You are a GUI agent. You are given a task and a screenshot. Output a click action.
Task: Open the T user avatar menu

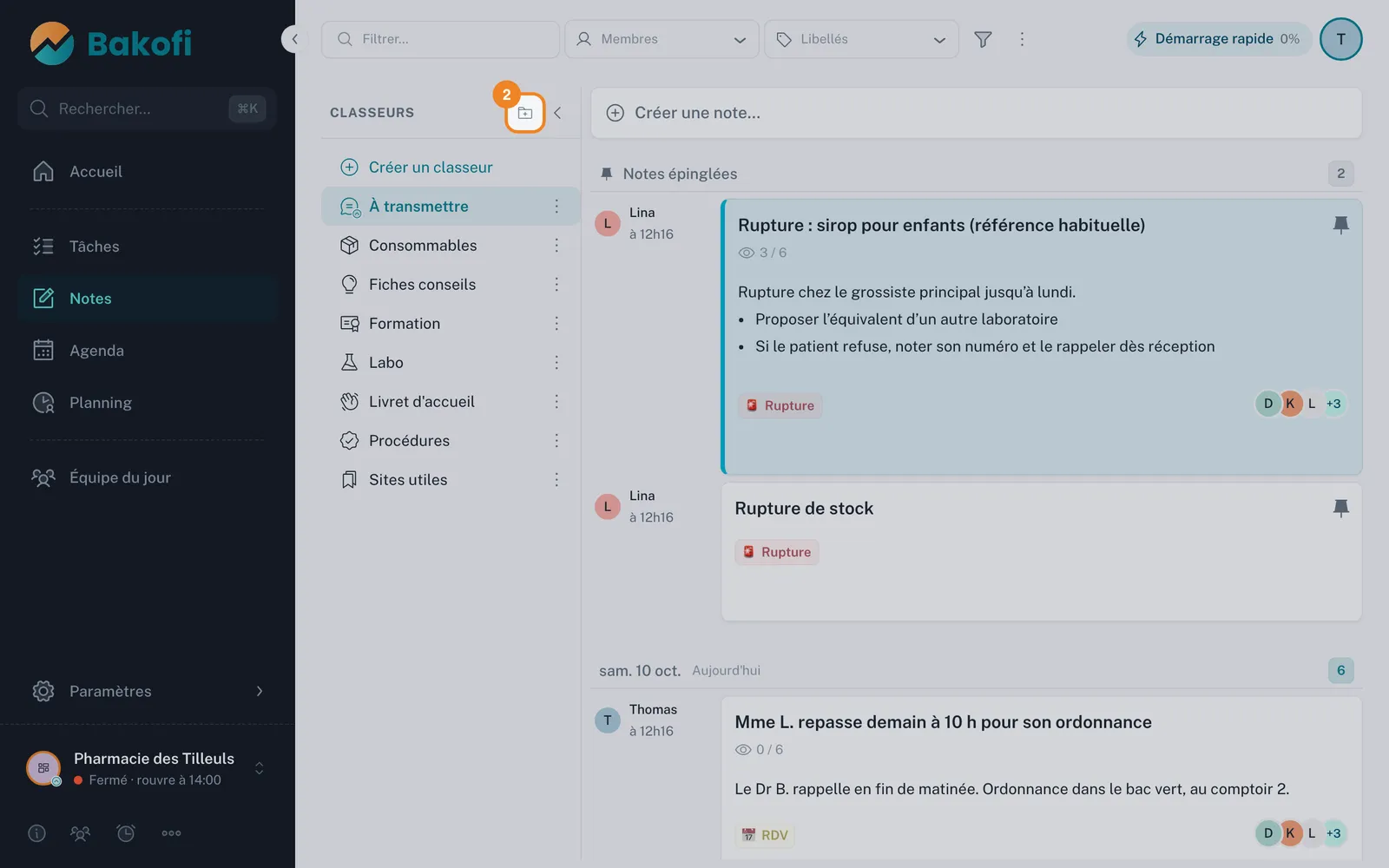1340,39
